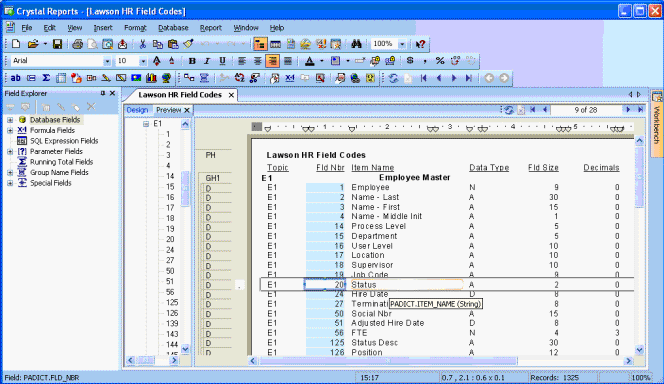The image size is (664, 384).
Task: Click the Insert Picture icon
Action: 136,78
